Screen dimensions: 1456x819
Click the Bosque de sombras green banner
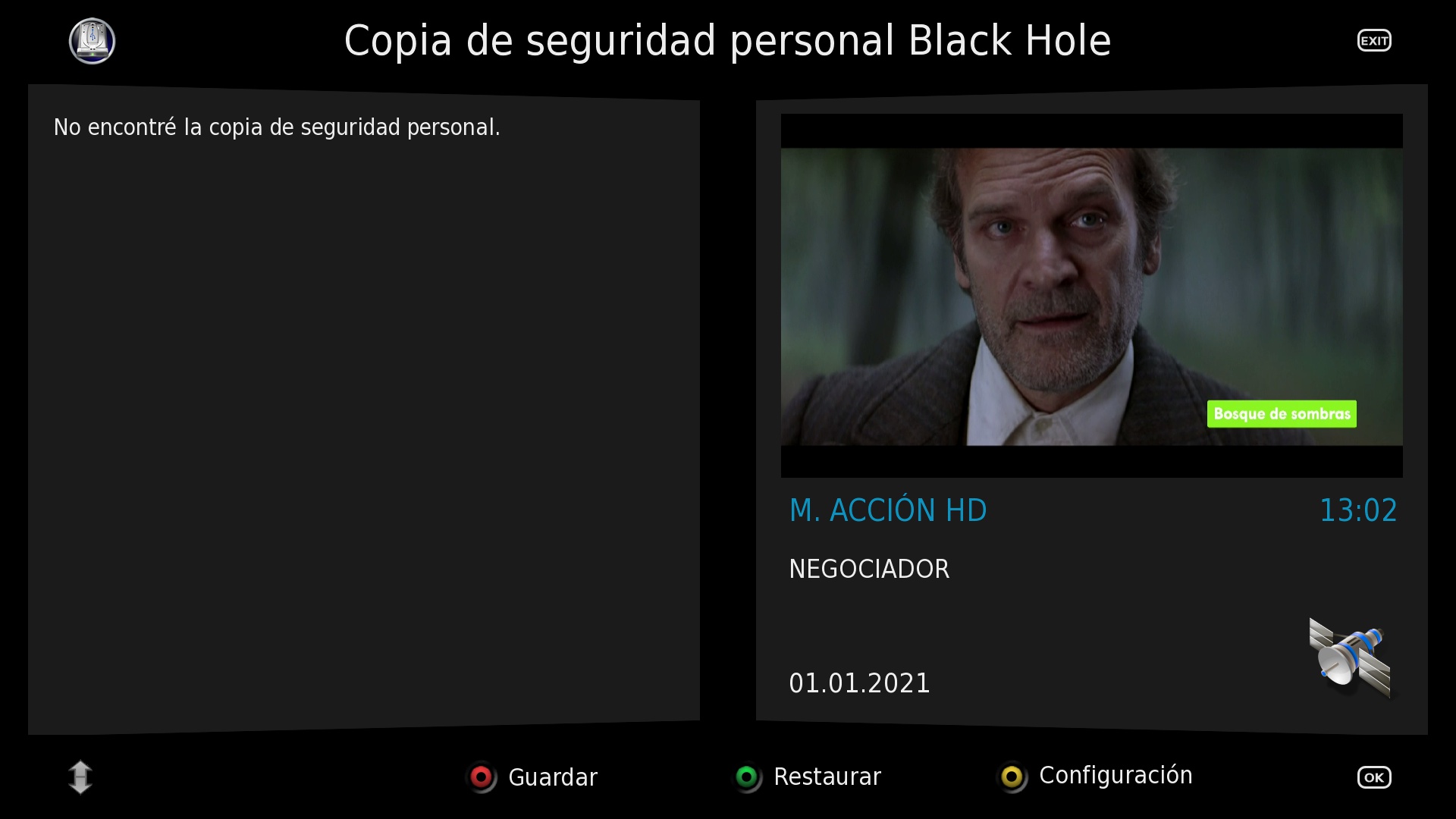click(x=1282, y=414)
